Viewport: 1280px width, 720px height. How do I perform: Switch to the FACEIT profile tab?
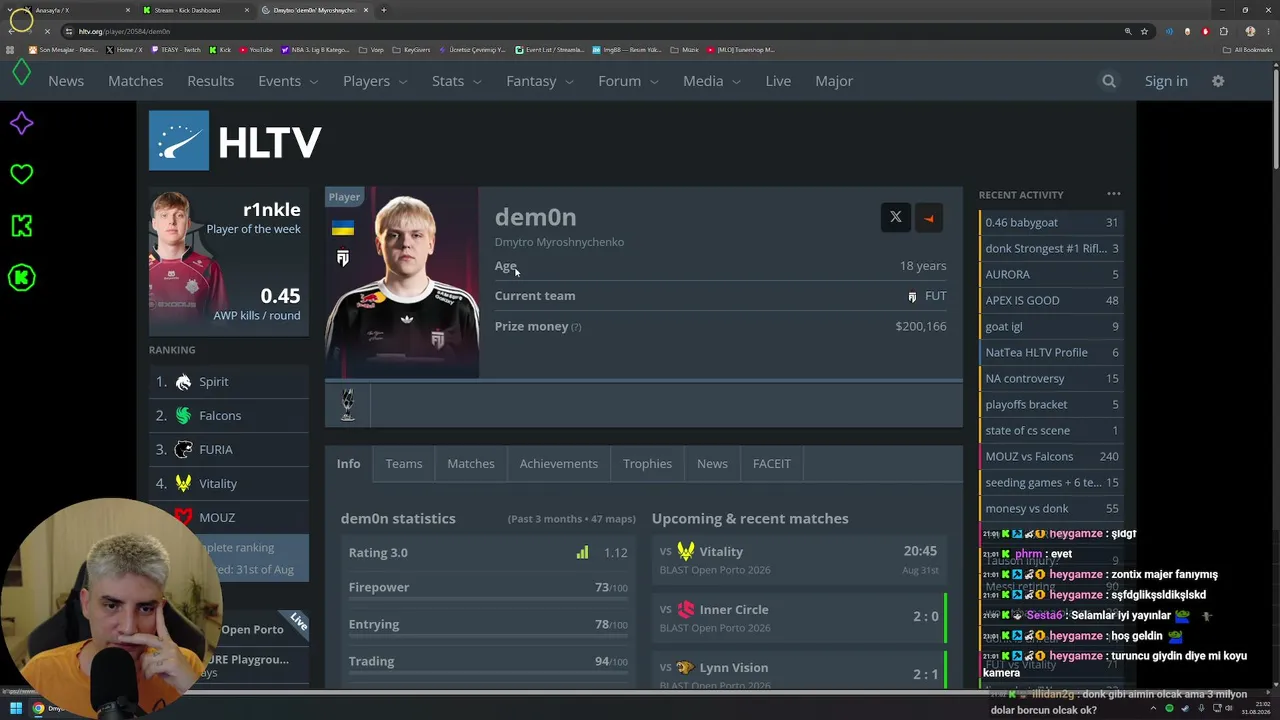click(x=772, y=464)
